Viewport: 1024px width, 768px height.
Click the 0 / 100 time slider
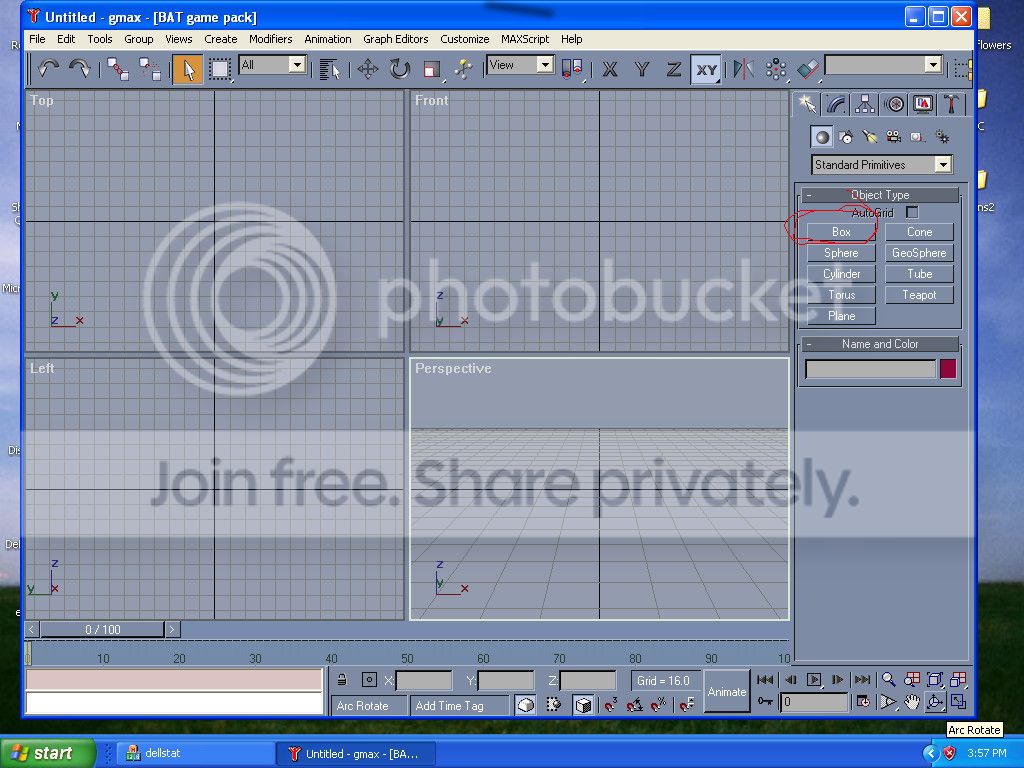103,630
